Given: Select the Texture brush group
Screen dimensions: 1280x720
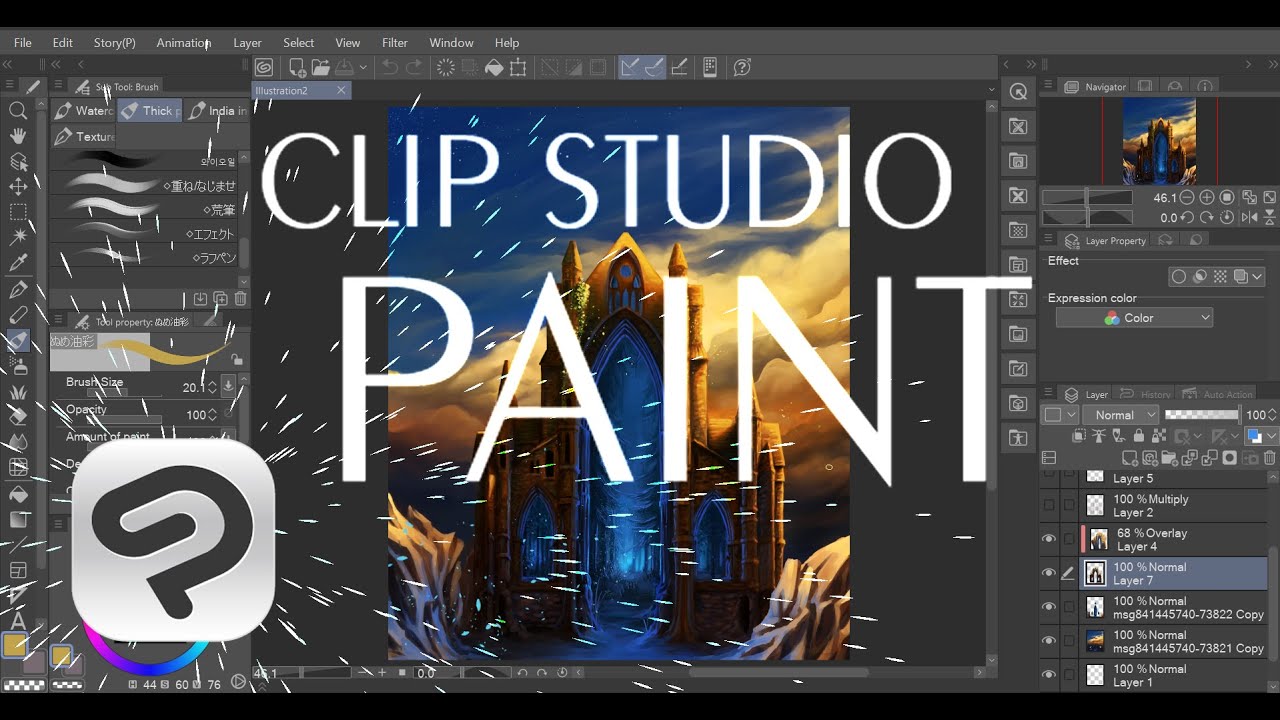Looking at the screenshot, I should click(x=85, y=136).
